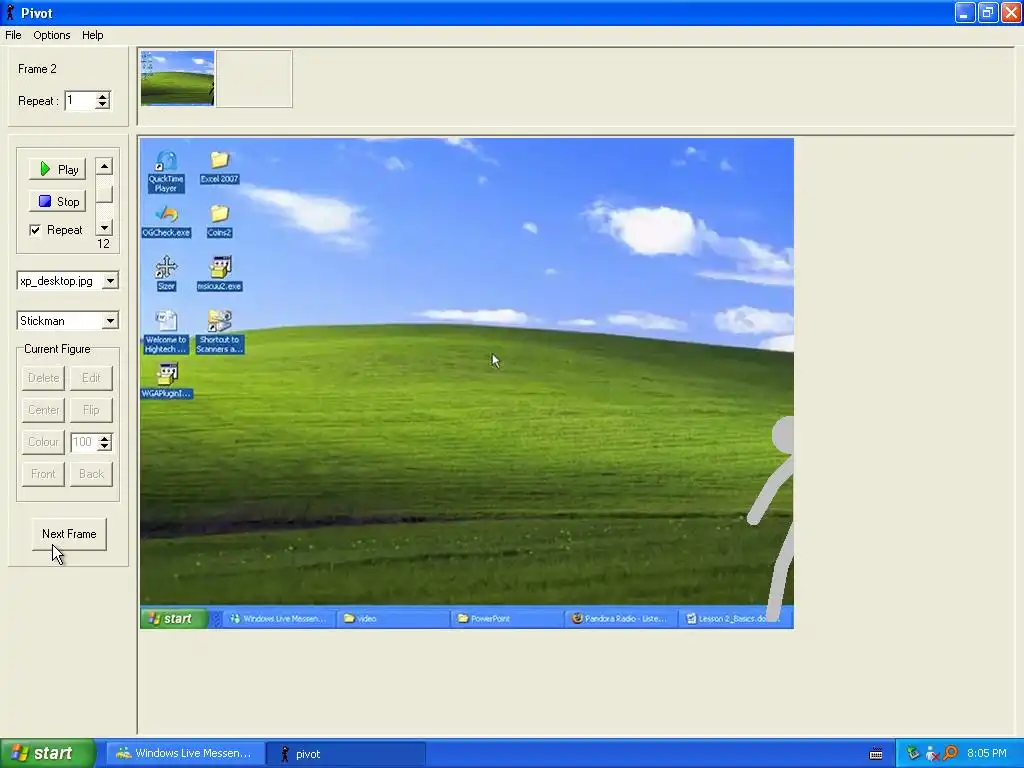This screenshot has width=1024, height=768.
Task: Click the Welcome to Hightech icon in canvas
Action: pyautogui.click(x=166, y=332)
